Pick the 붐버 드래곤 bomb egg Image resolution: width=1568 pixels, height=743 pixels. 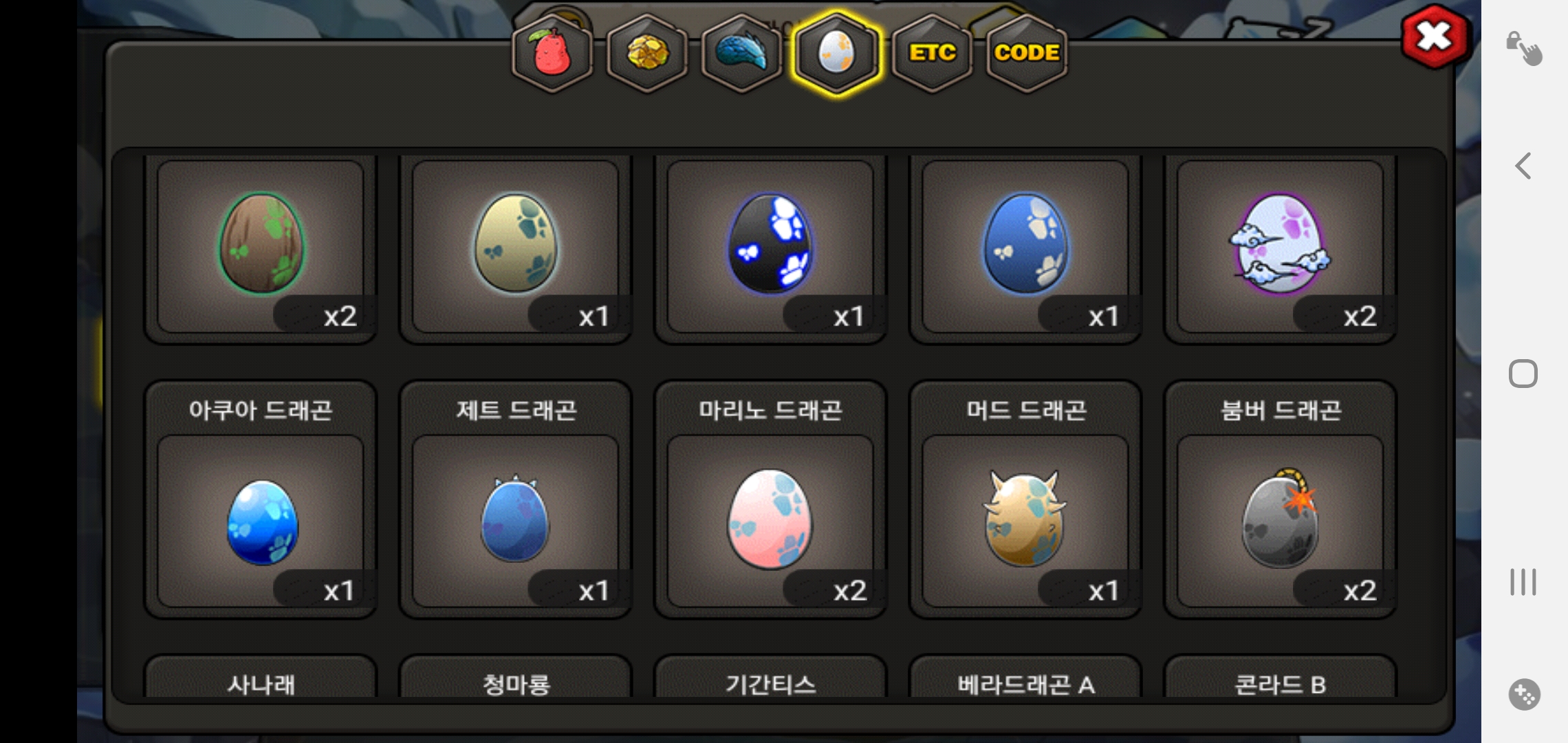(x=1280, y=521)
